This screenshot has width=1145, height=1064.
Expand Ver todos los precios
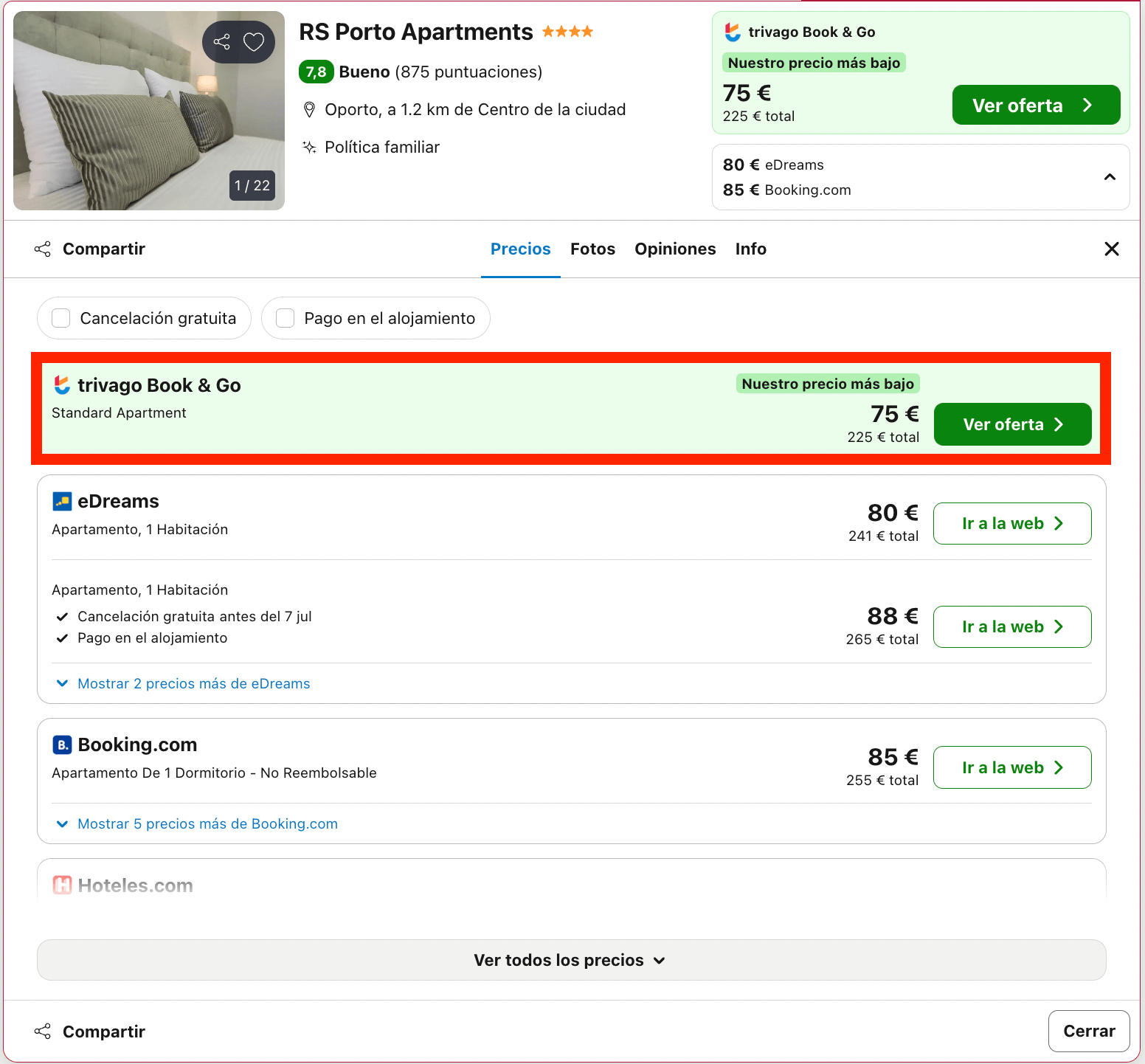571,960
